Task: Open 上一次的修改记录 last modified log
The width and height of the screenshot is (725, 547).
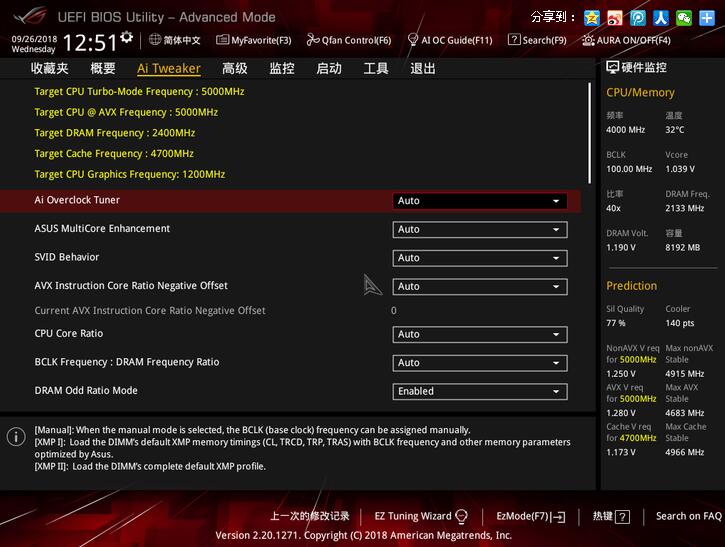Action: point(310,516)
